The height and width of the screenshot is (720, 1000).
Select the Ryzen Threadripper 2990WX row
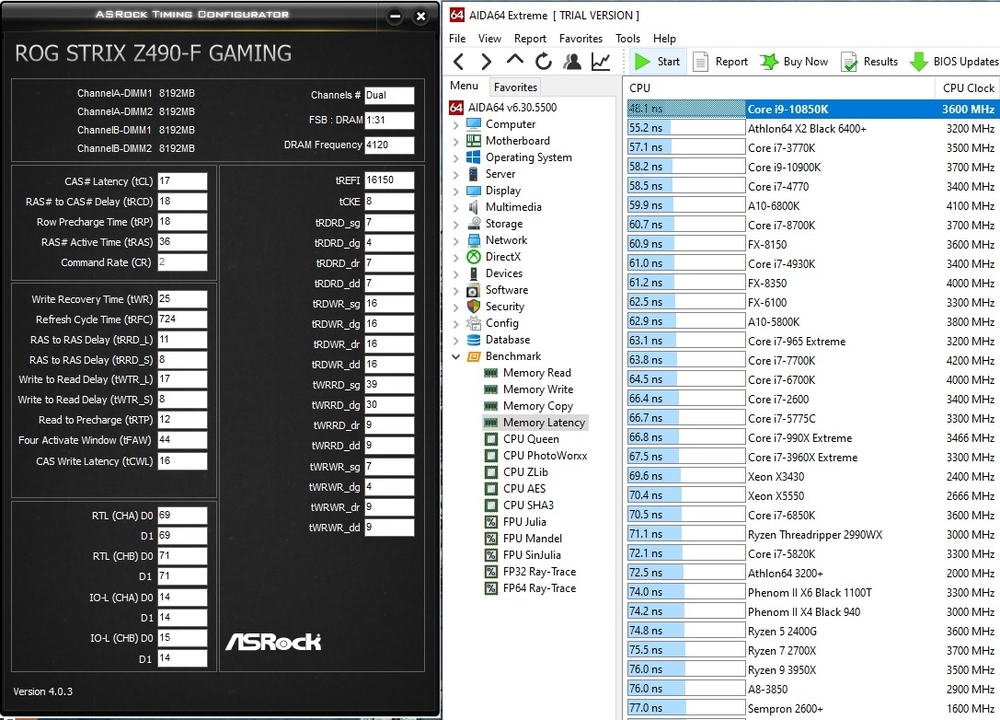[x=812, y=534]
